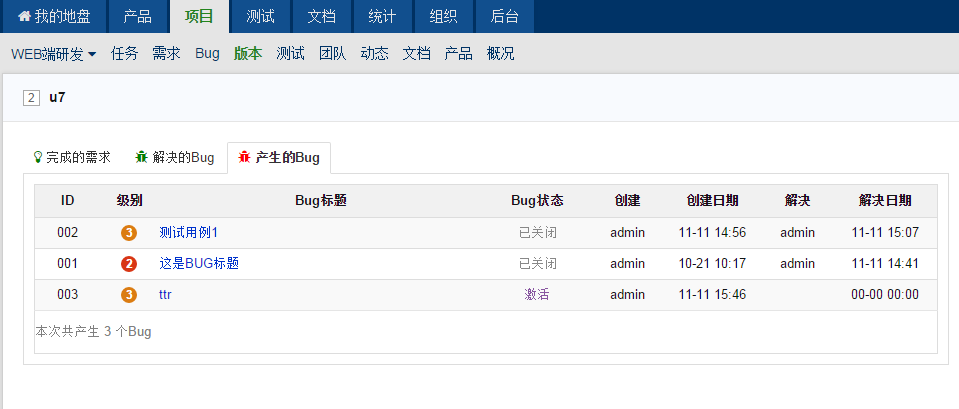Image resolution: width=959 pixels, height=409 pixels.
Task: Click severity 3 badge for bug 003
Action: coord(129,295)
